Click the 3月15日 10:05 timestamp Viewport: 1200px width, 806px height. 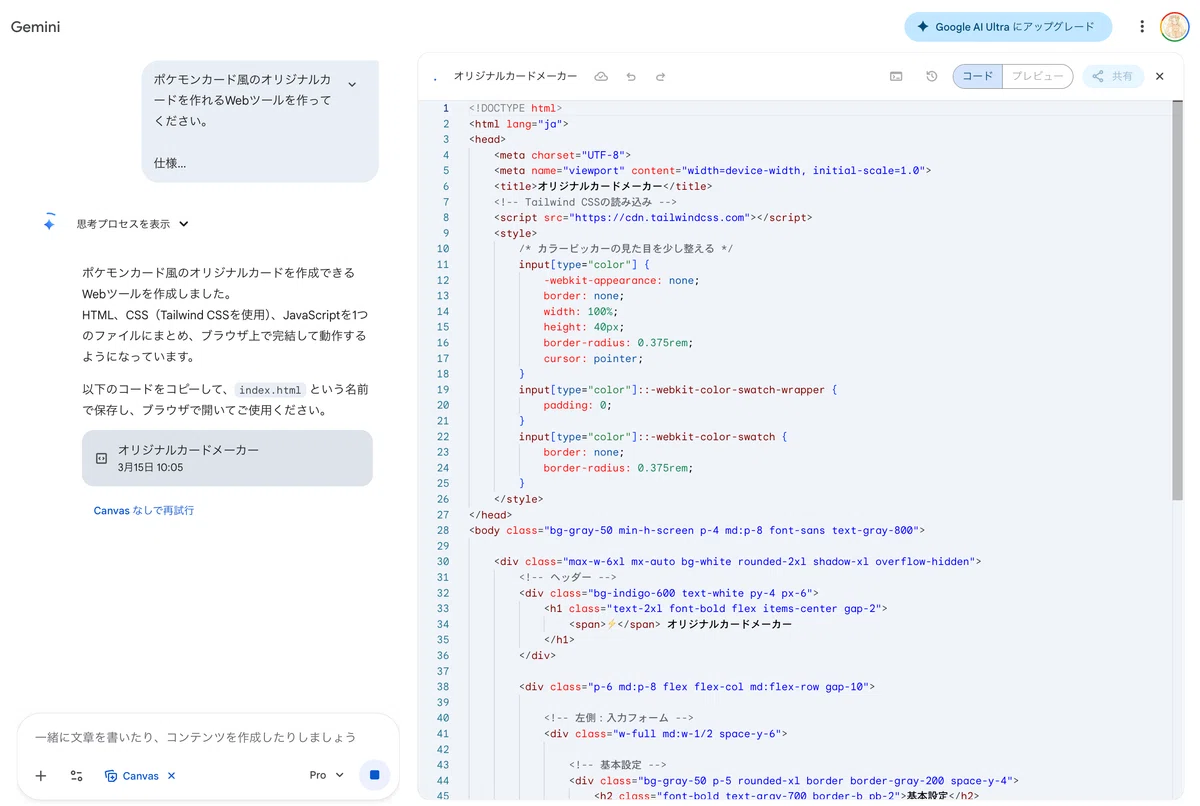pos(150,467)
